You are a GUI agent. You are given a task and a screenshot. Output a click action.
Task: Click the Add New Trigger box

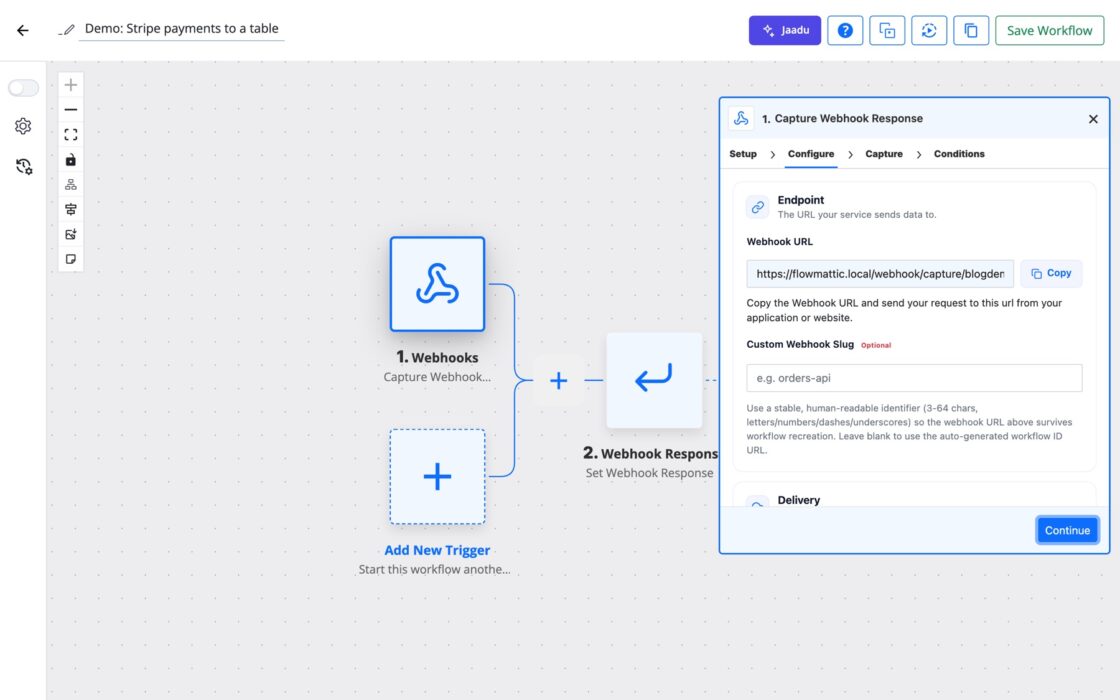tap(437, 476)
